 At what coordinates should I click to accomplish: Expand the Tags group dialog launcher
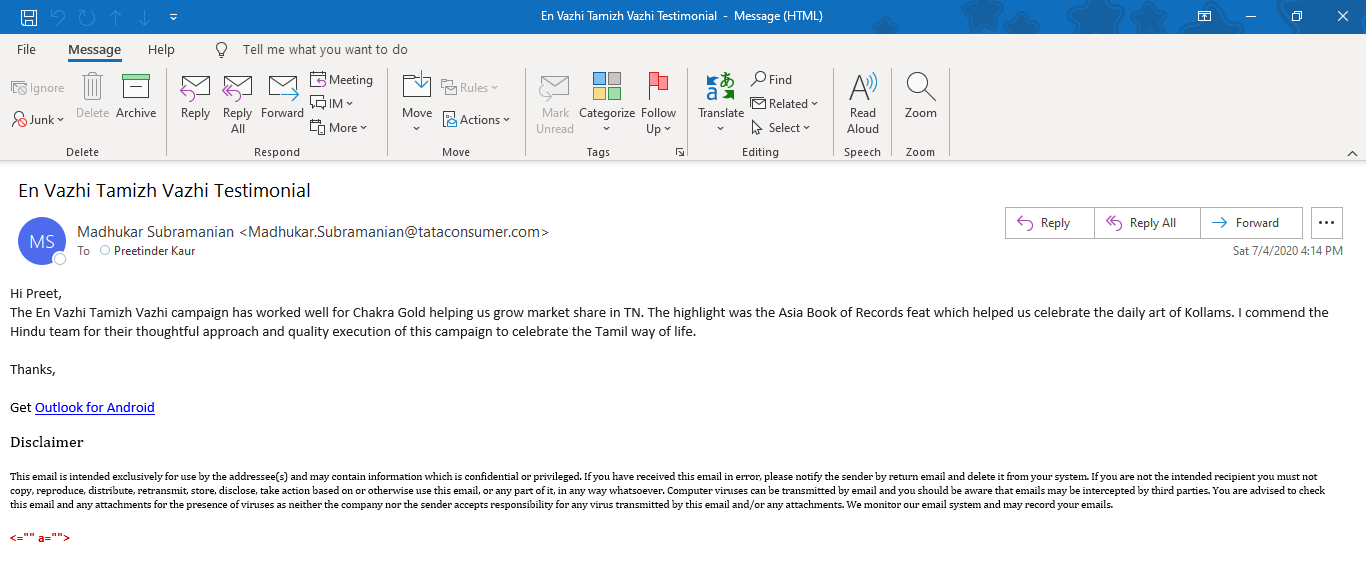680,152
